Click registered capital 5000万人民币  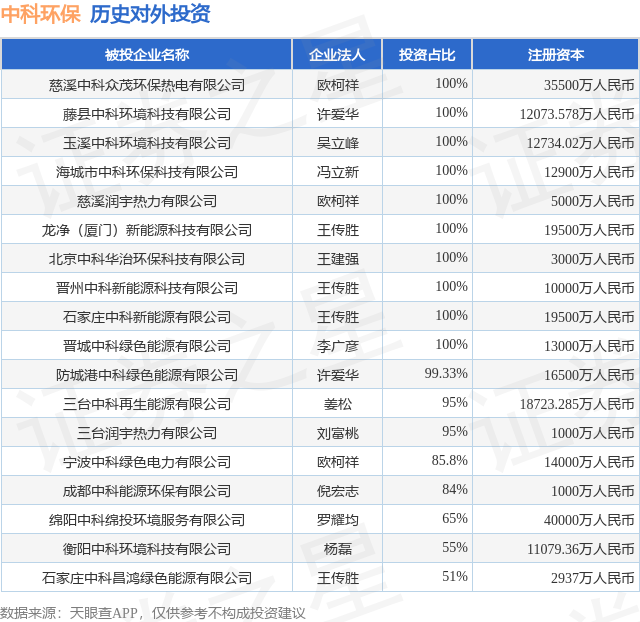point(593,201)
